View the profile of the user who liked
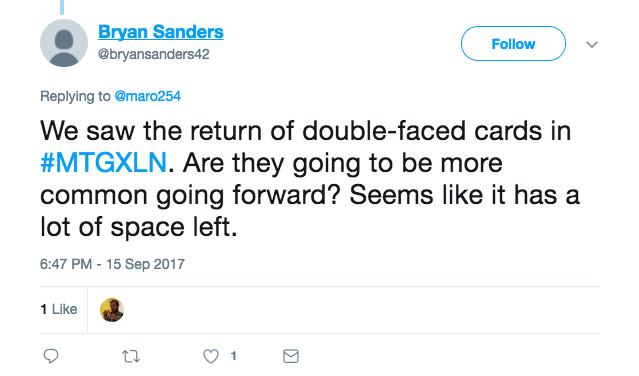The height and width of the screenshot is (376, 639). (x=112, y=310)
